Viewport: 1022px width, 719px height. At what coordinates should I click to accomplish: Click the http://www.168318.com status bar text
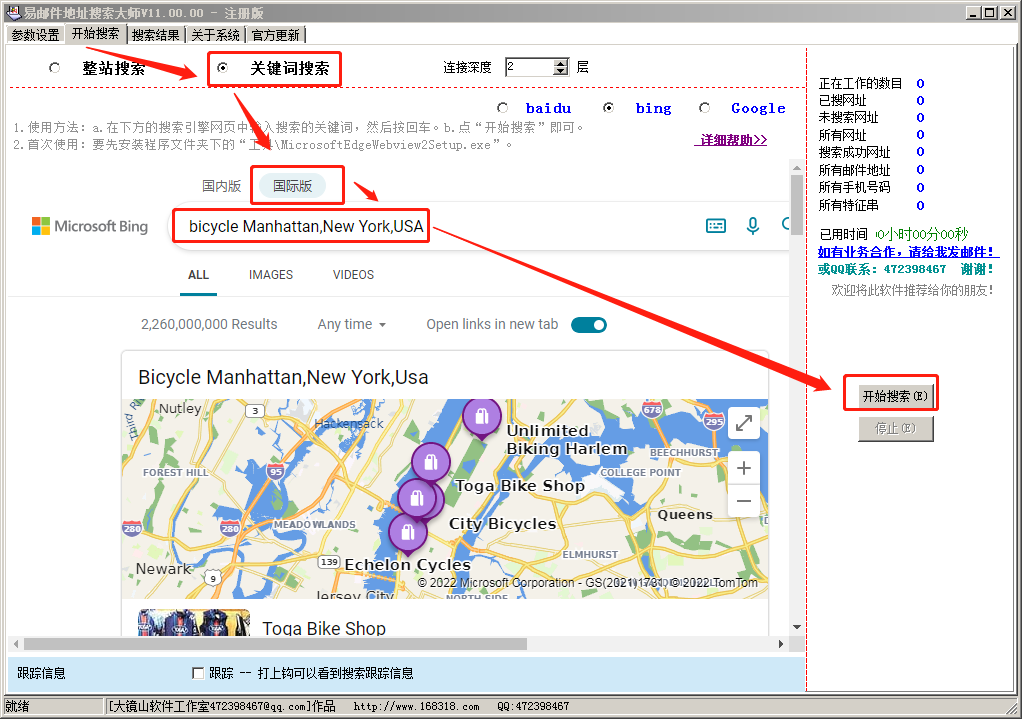click(416, 706)
